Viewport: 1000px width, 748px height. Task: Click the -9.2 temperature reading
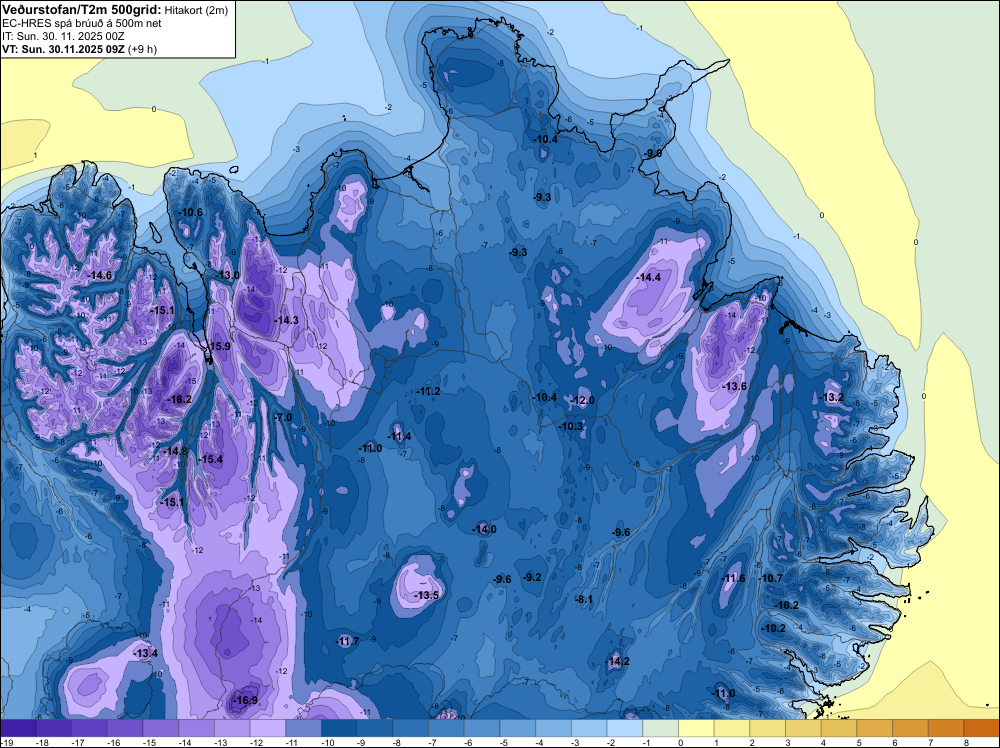tap(532, 577)
